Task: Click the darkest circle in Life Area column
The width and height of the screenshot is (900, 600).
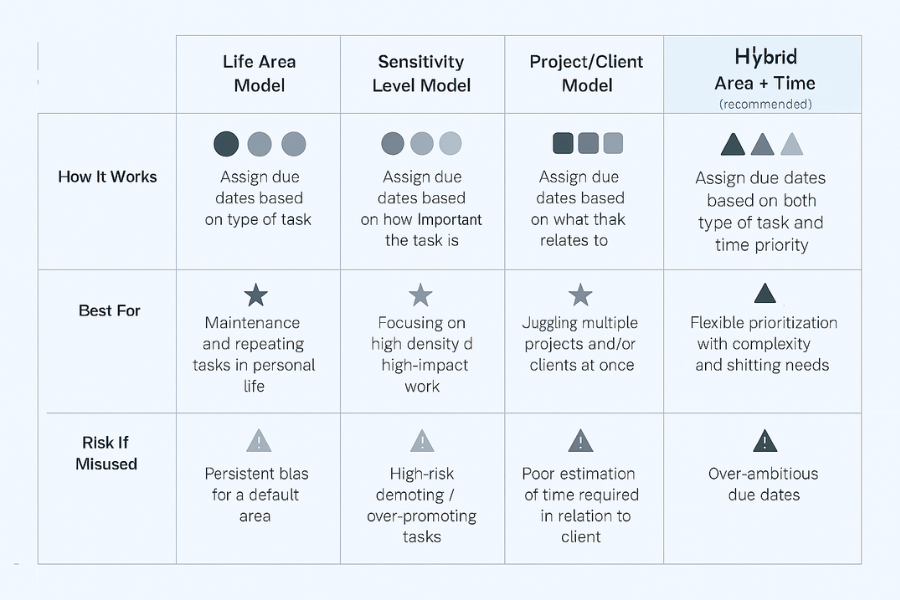Action: click(x=227, y=143)
